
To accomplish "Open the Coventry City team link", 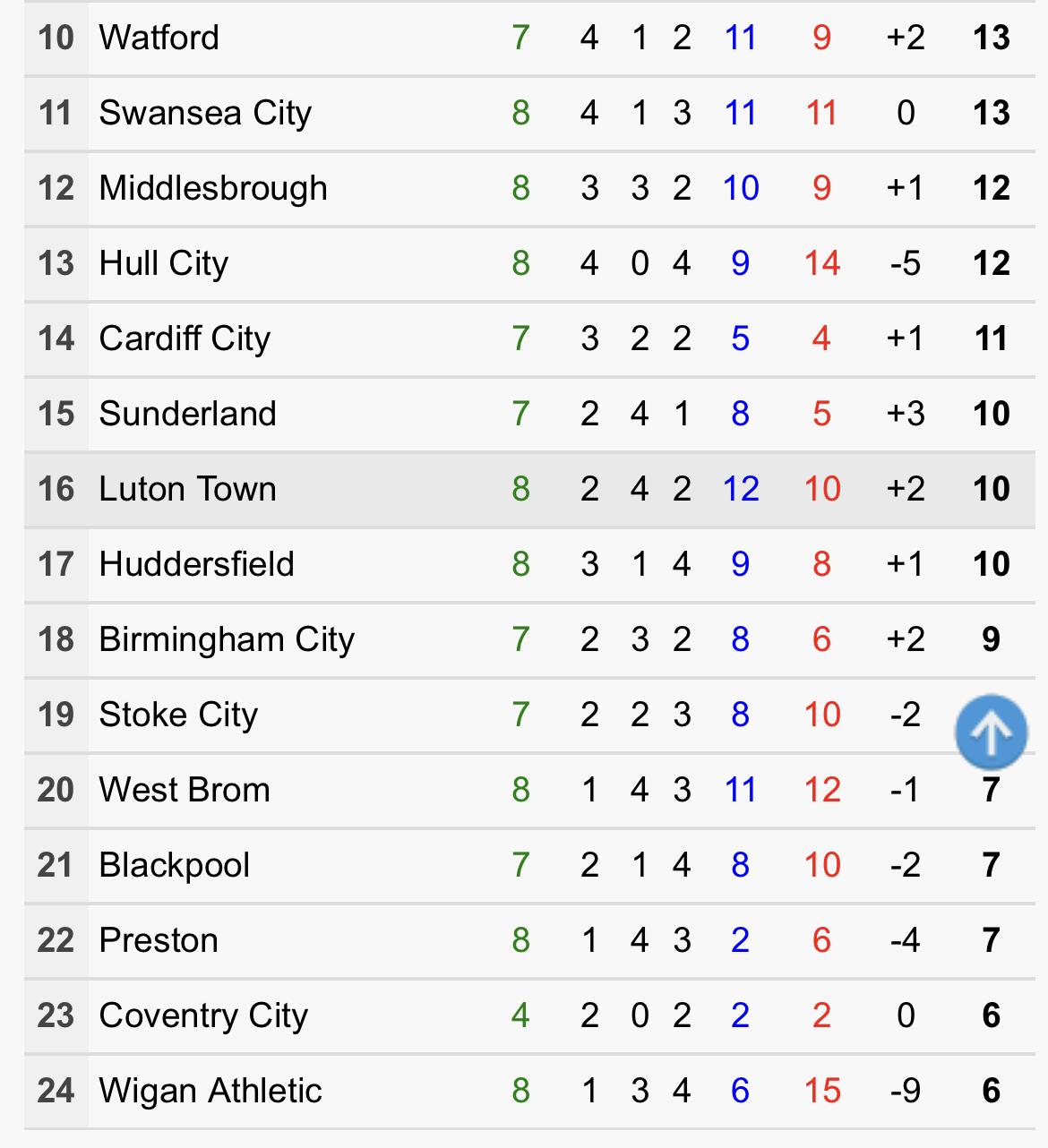I will pyautogui.click(x=203, y=1015).
